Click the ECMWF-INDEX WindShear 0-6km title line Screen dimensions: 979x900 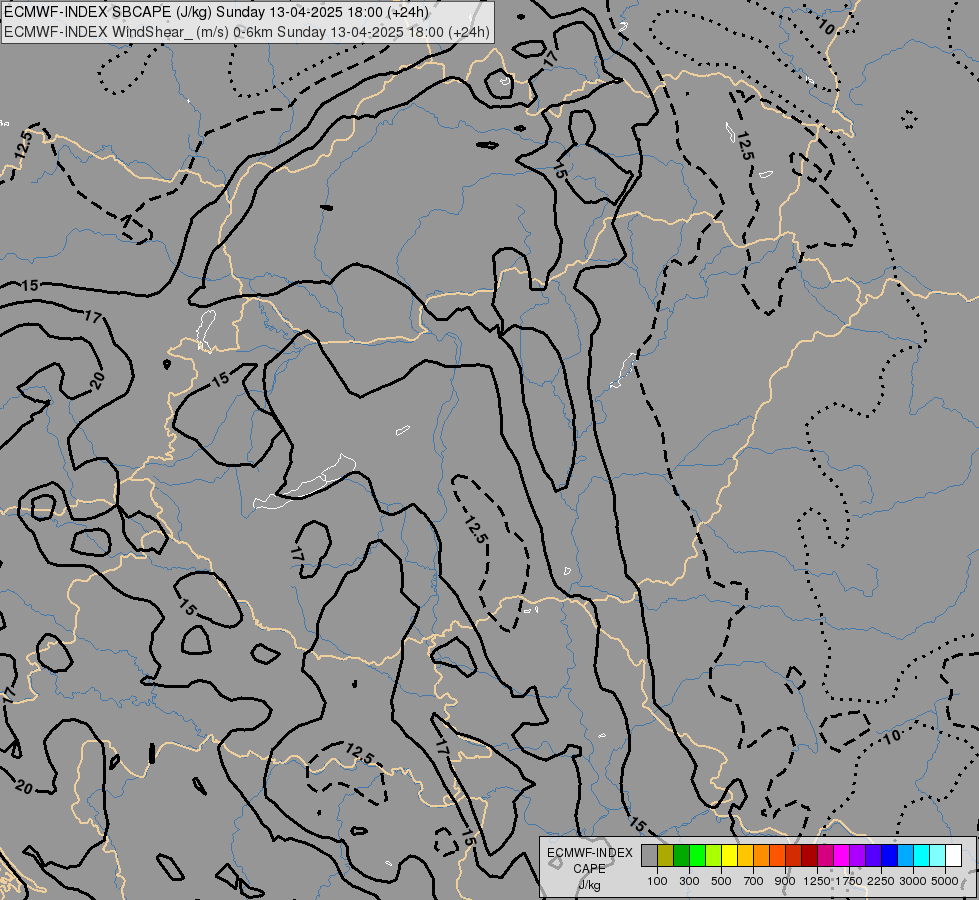pos(247,32)
